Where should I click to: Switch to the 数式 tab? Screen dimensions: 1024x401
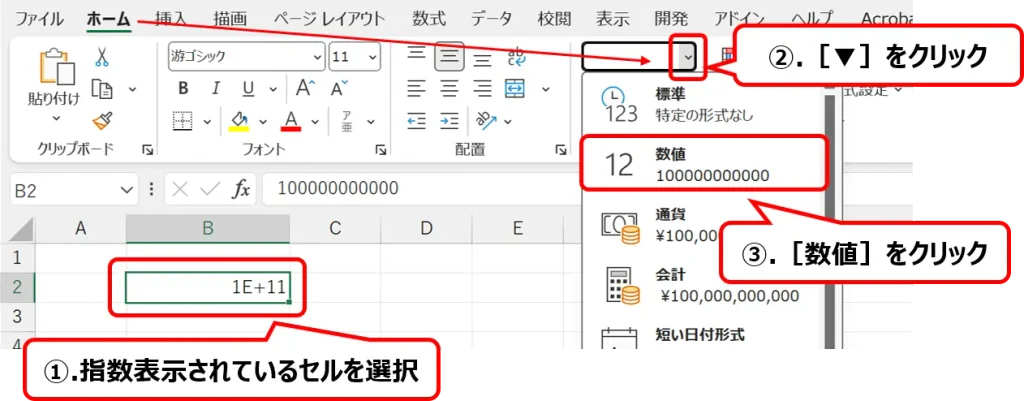tap(428, 18)
